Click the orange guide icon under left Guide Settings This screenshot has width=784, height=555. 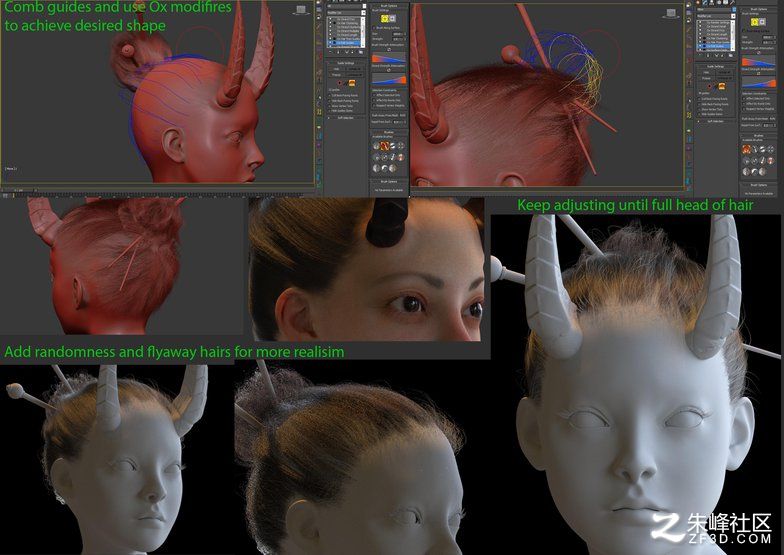point(352,83)
